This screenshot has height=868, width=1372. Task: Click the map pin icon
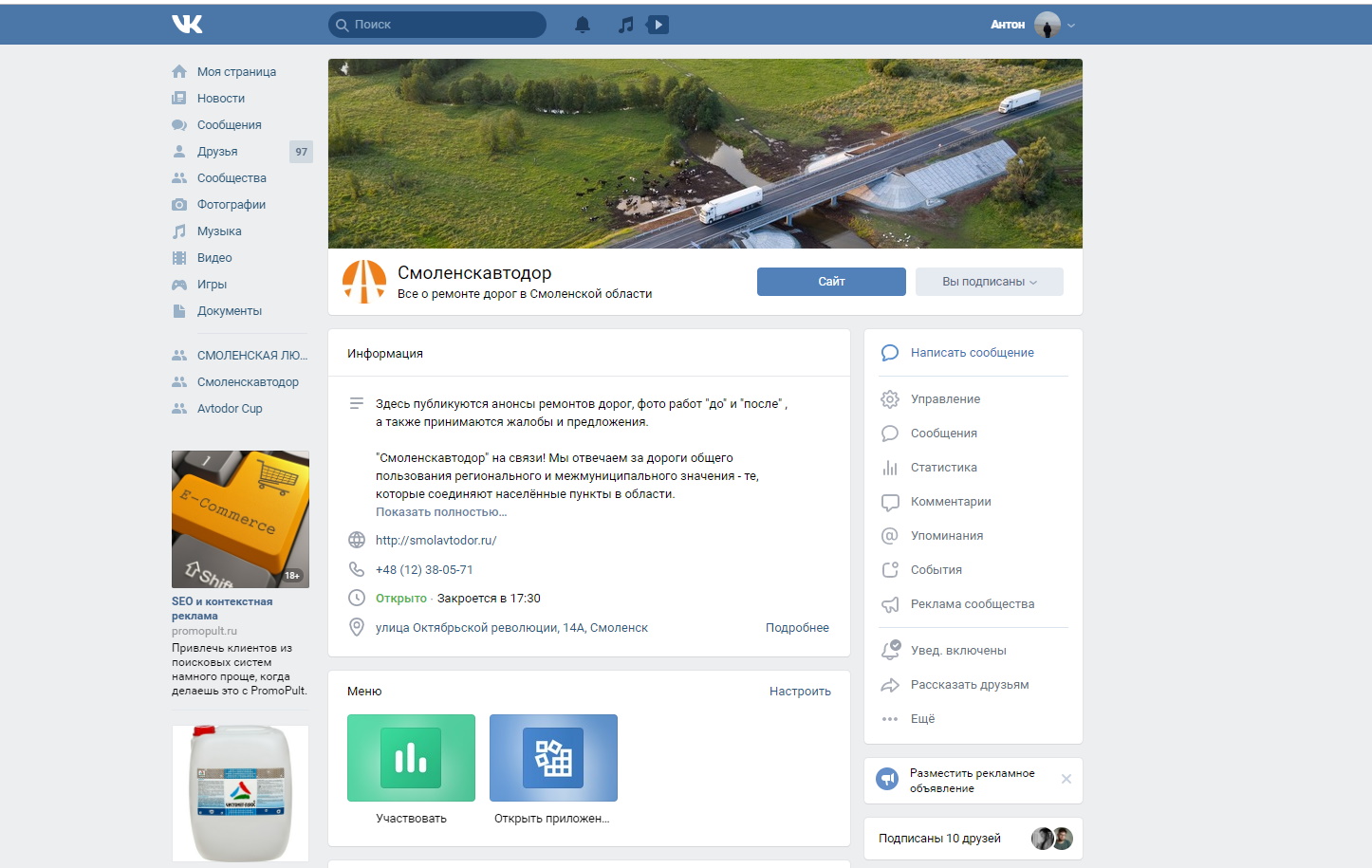pos(357,627)
